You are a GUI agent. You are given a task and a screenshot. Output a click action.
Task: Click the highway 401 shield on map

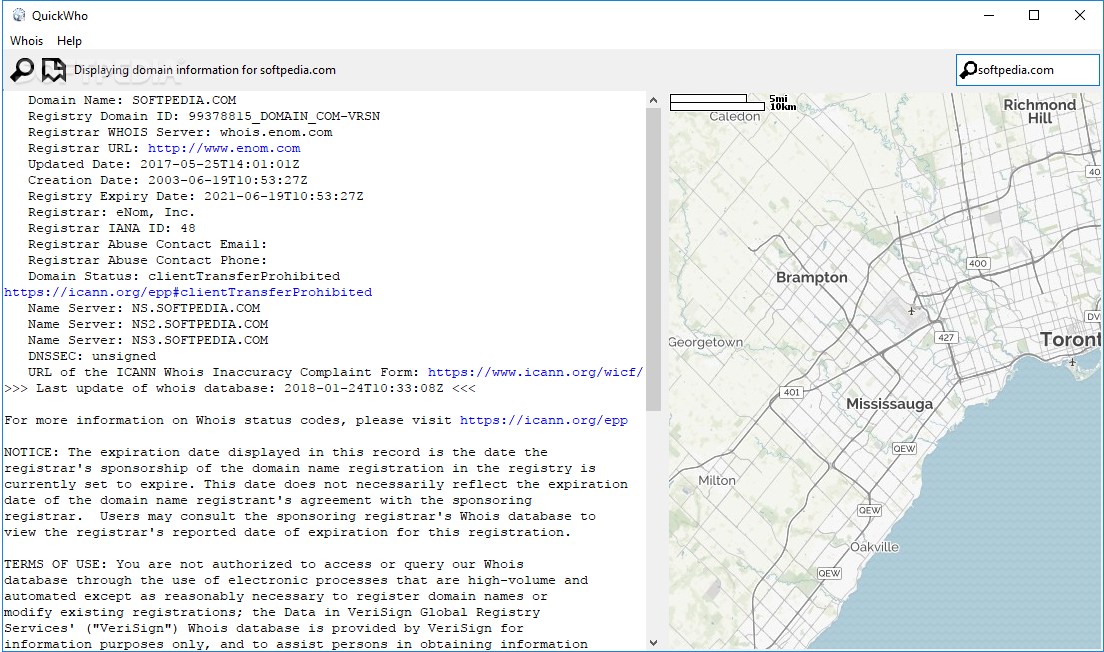pos(791,392)
